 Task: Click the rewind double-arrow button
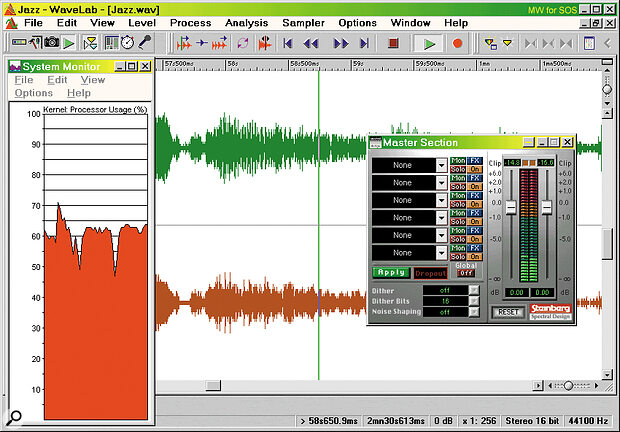(x=311, y=43)
